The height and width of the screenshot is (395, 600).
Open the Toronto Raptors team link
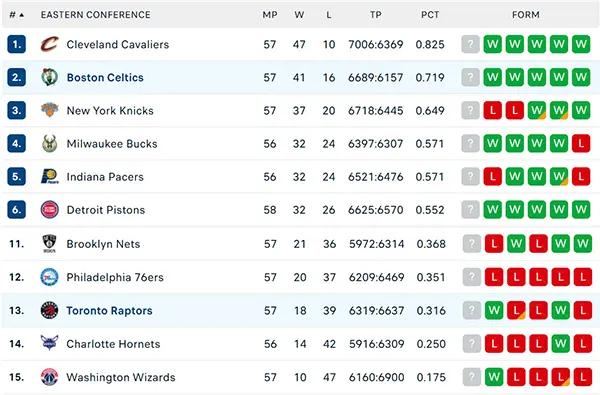click(109, 310)
